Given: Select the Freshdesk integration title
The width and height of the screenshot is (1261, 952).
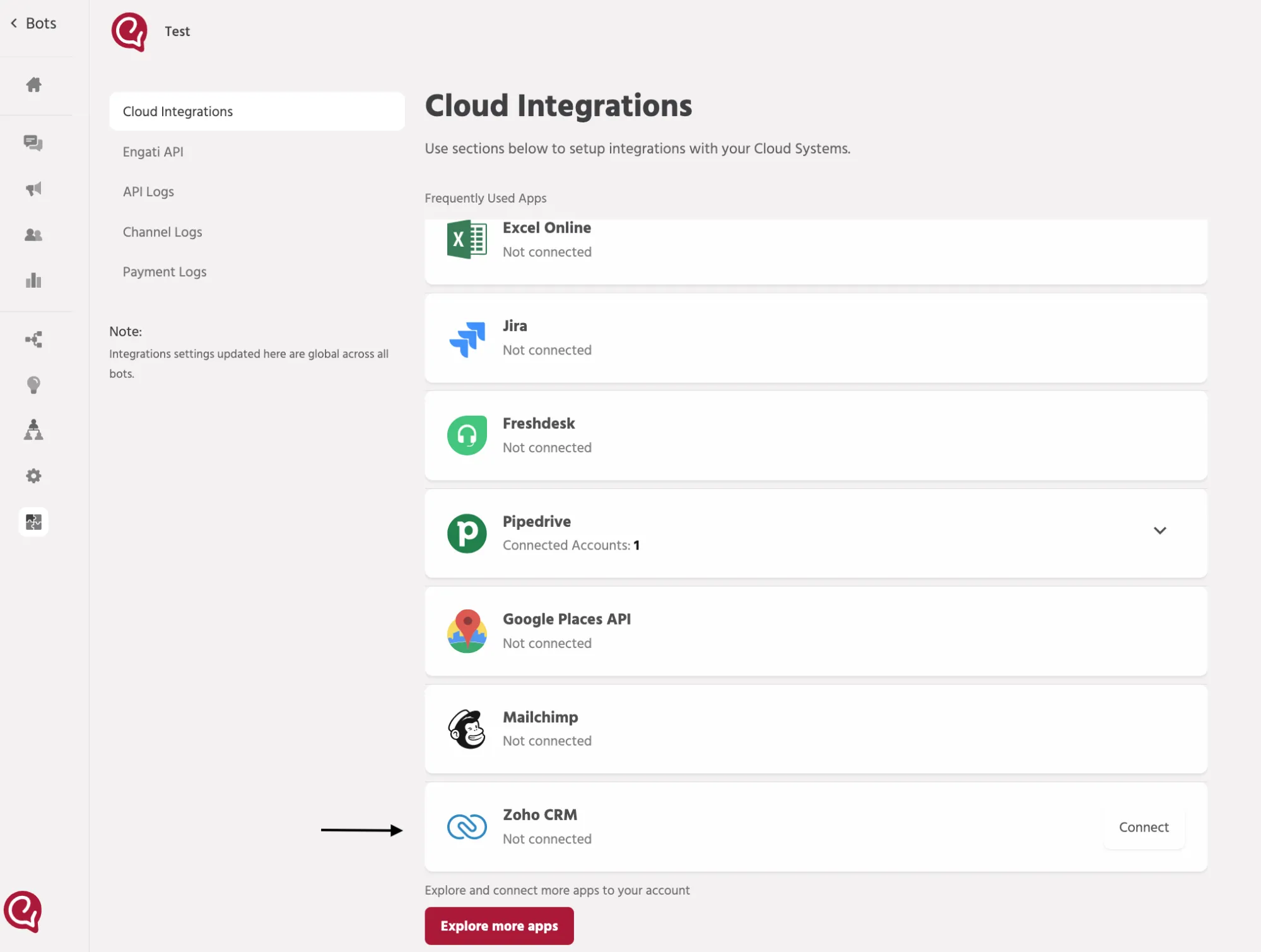Looking at the screenshot, I should [x=539, y=423].
